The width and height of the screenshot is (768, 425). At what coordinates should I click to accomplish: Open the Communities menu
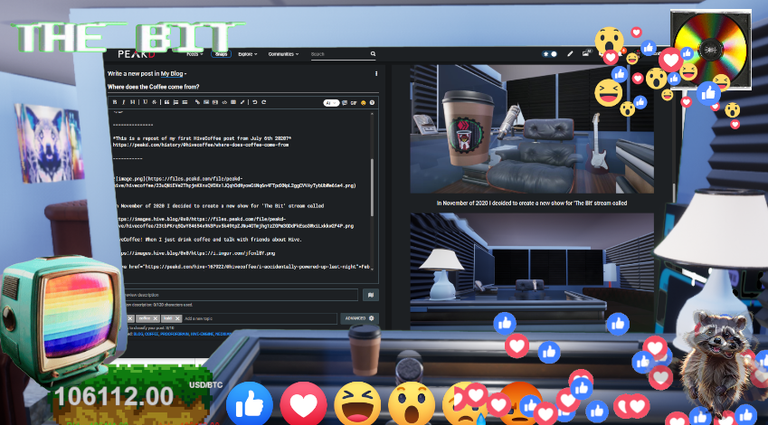[x=283, y=54]
